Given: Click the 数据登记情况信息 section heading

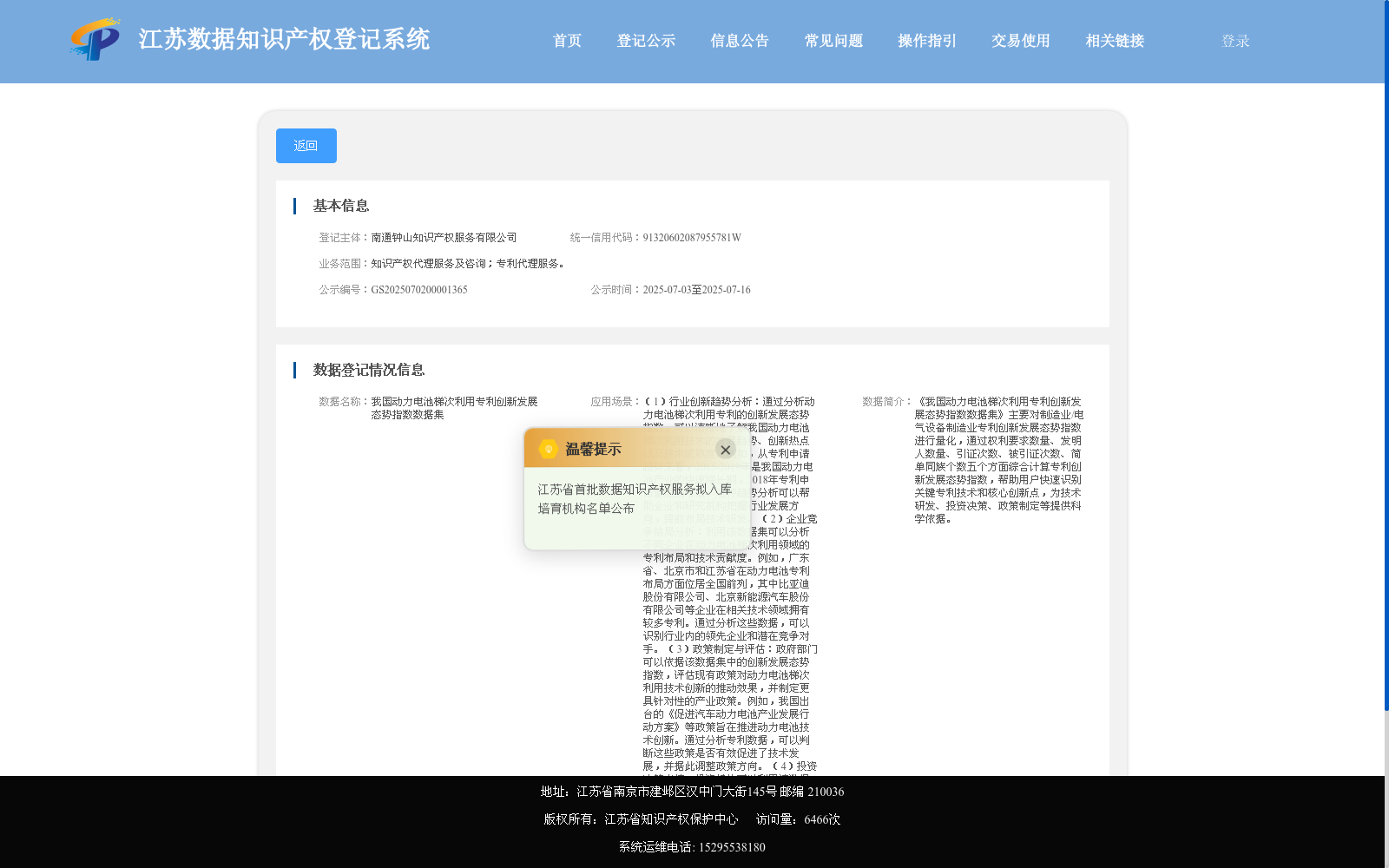Looking at the screenshot, I should coord(369,370).
